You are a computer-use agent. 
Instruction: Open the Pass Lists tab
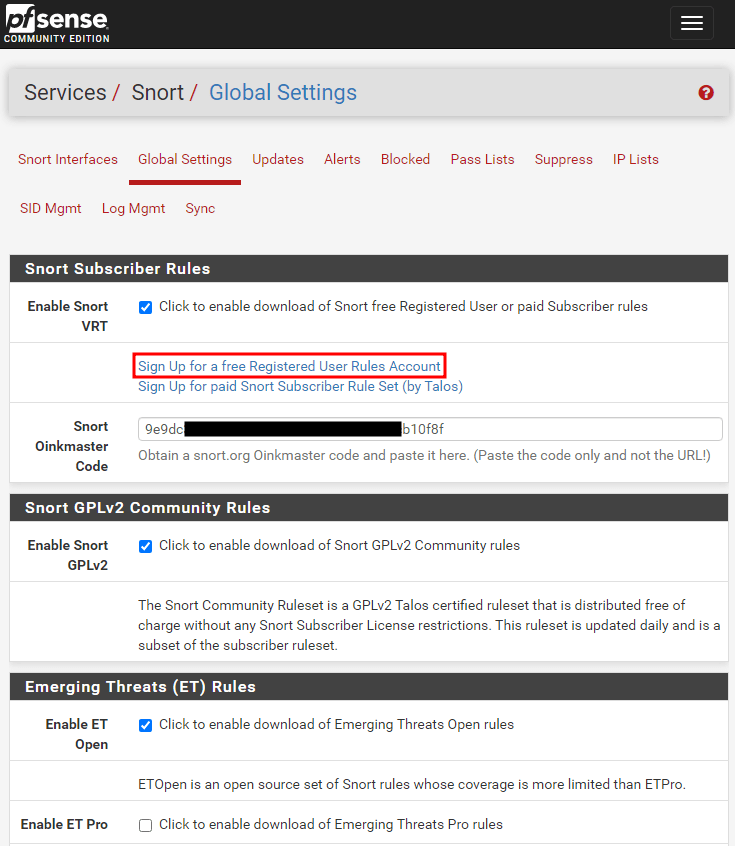point(482,160)
